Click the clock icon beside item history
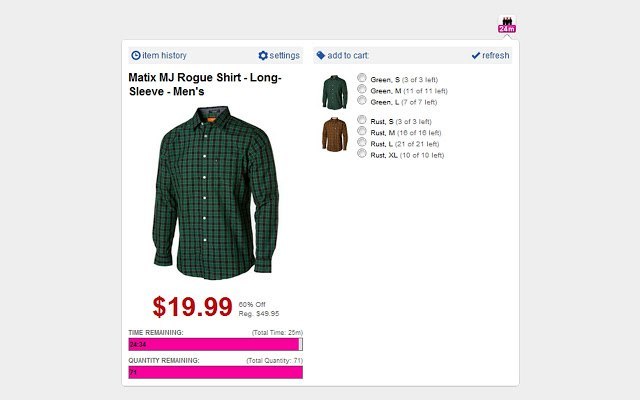Image resolution: width=640 pixels, height=400 pixels. point(136,56)
